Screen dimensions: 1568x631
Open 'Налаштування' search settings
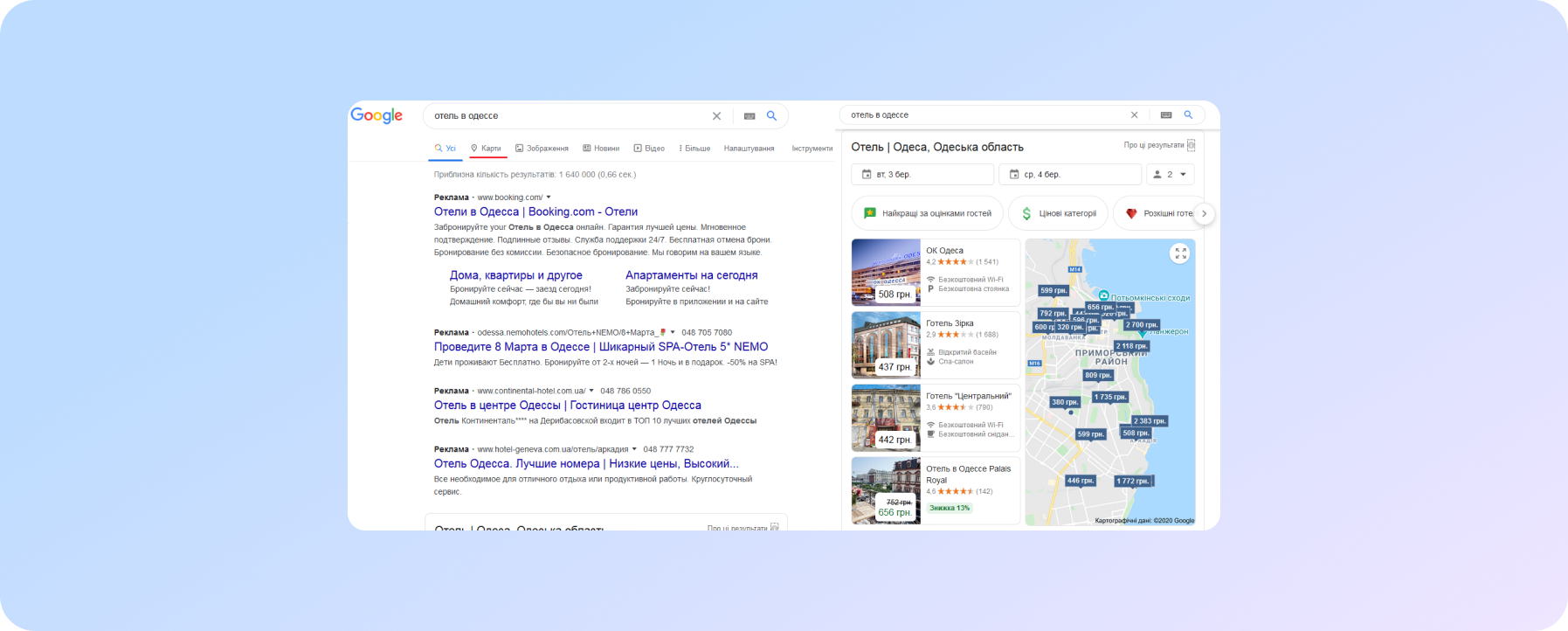749,149
